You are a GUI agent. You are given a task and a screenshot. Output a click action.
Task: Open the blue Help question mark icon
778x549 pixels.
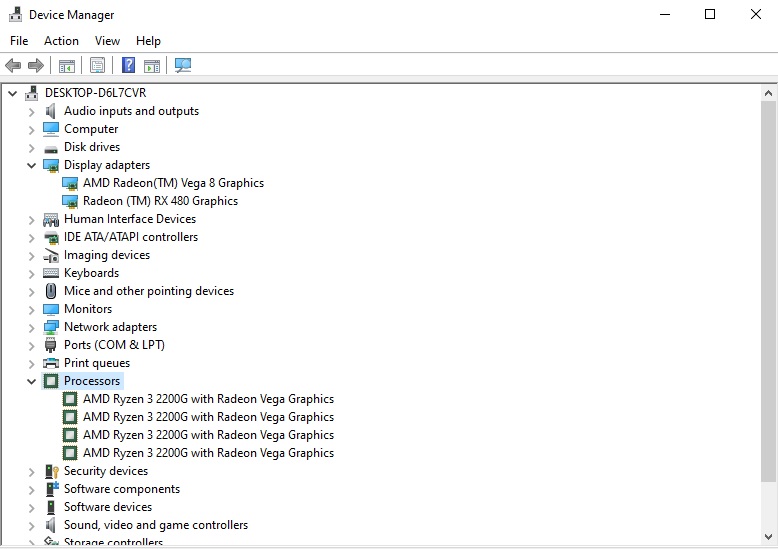[128, 66]
